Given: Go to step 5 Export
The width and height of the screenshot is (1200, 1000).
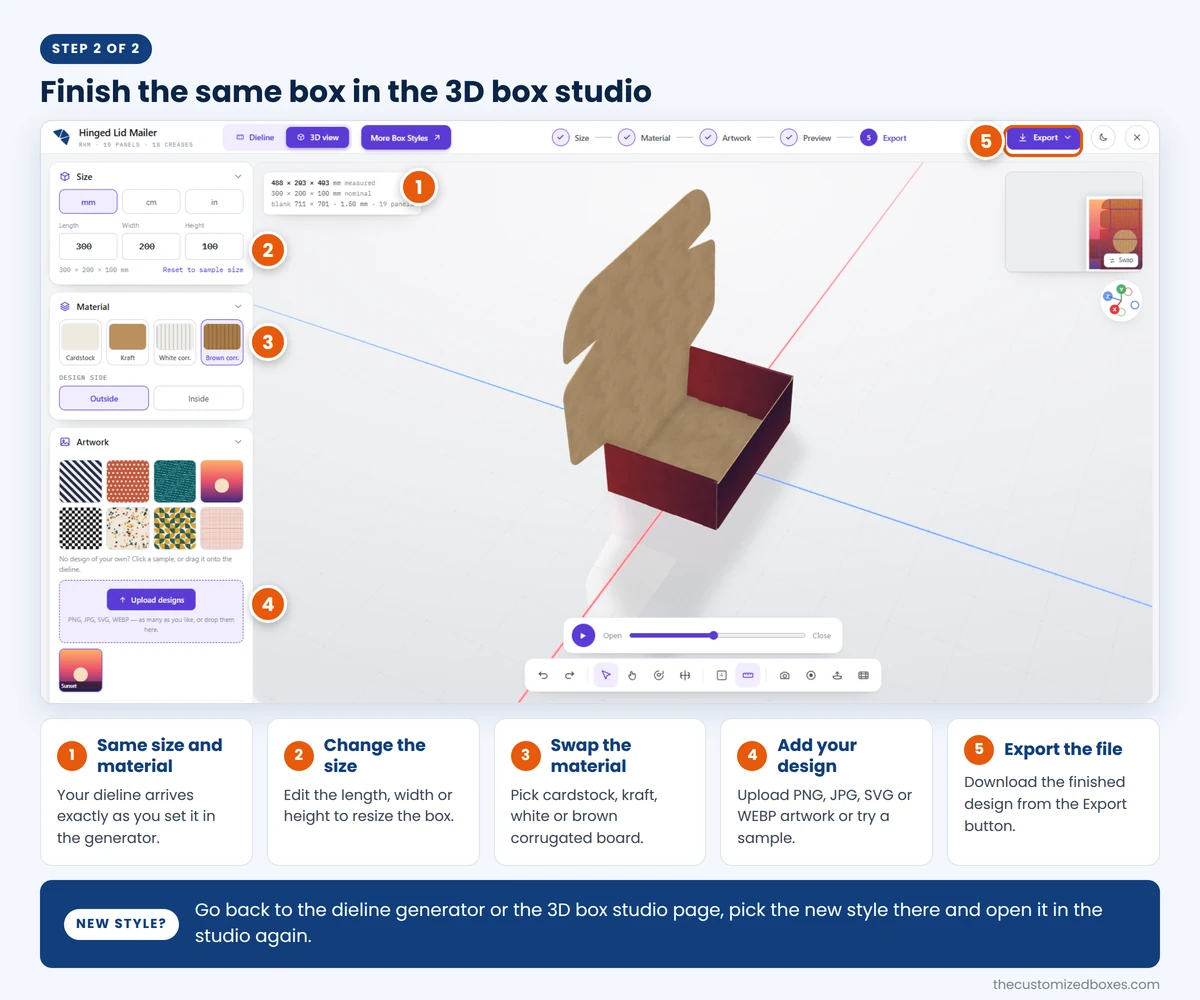Looking at the screenshot, I should tap(884, 137).
